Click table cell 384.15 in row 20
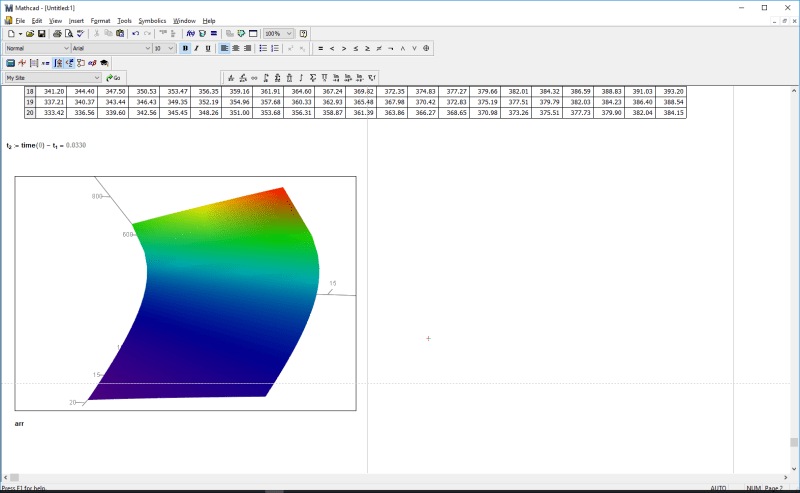Image resolution: width=800 pixels, height=493 pixels. click(x=670, y=113)
